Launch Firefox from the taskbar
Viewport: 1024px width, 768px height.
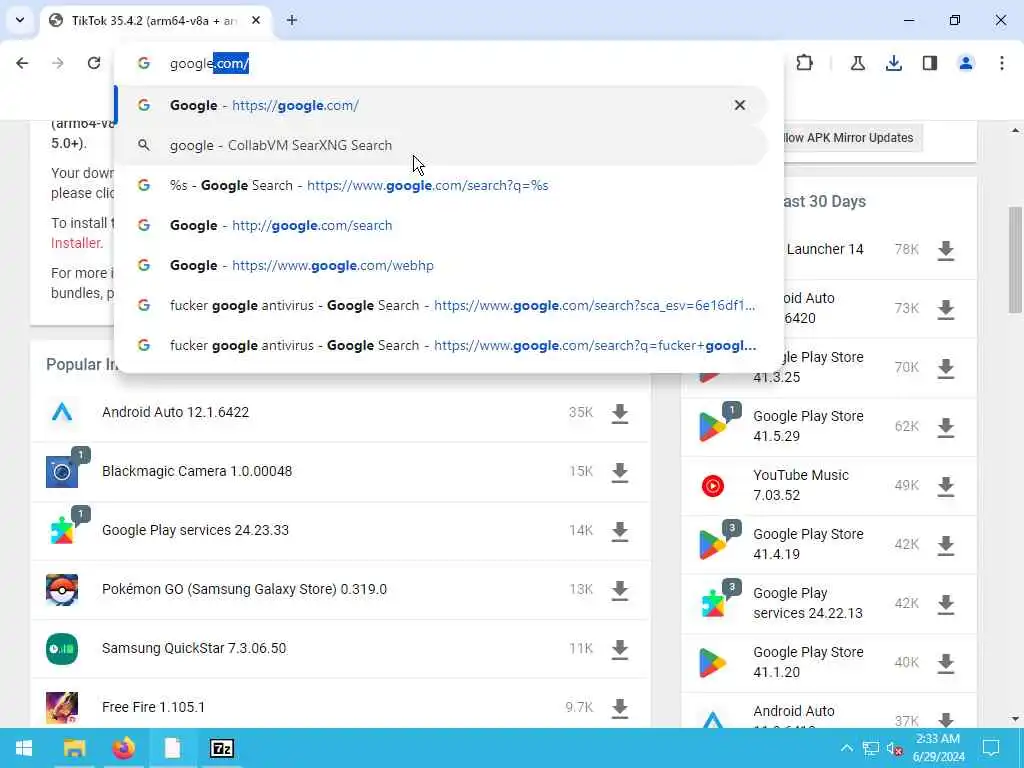pos(123,748)
